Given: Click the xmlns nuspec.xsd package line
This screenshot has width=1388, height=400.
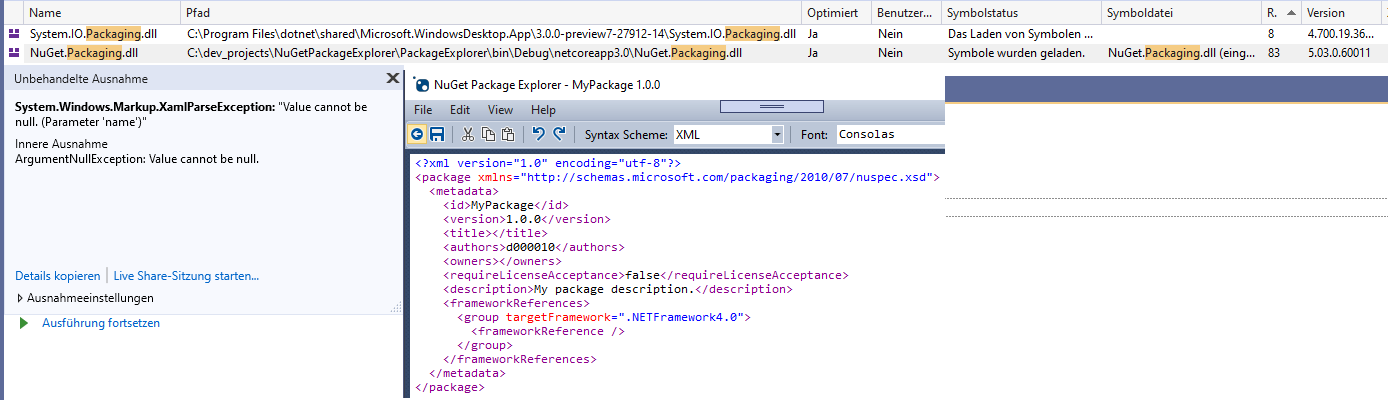Looking at the screenshot, I should click(677, 177).
